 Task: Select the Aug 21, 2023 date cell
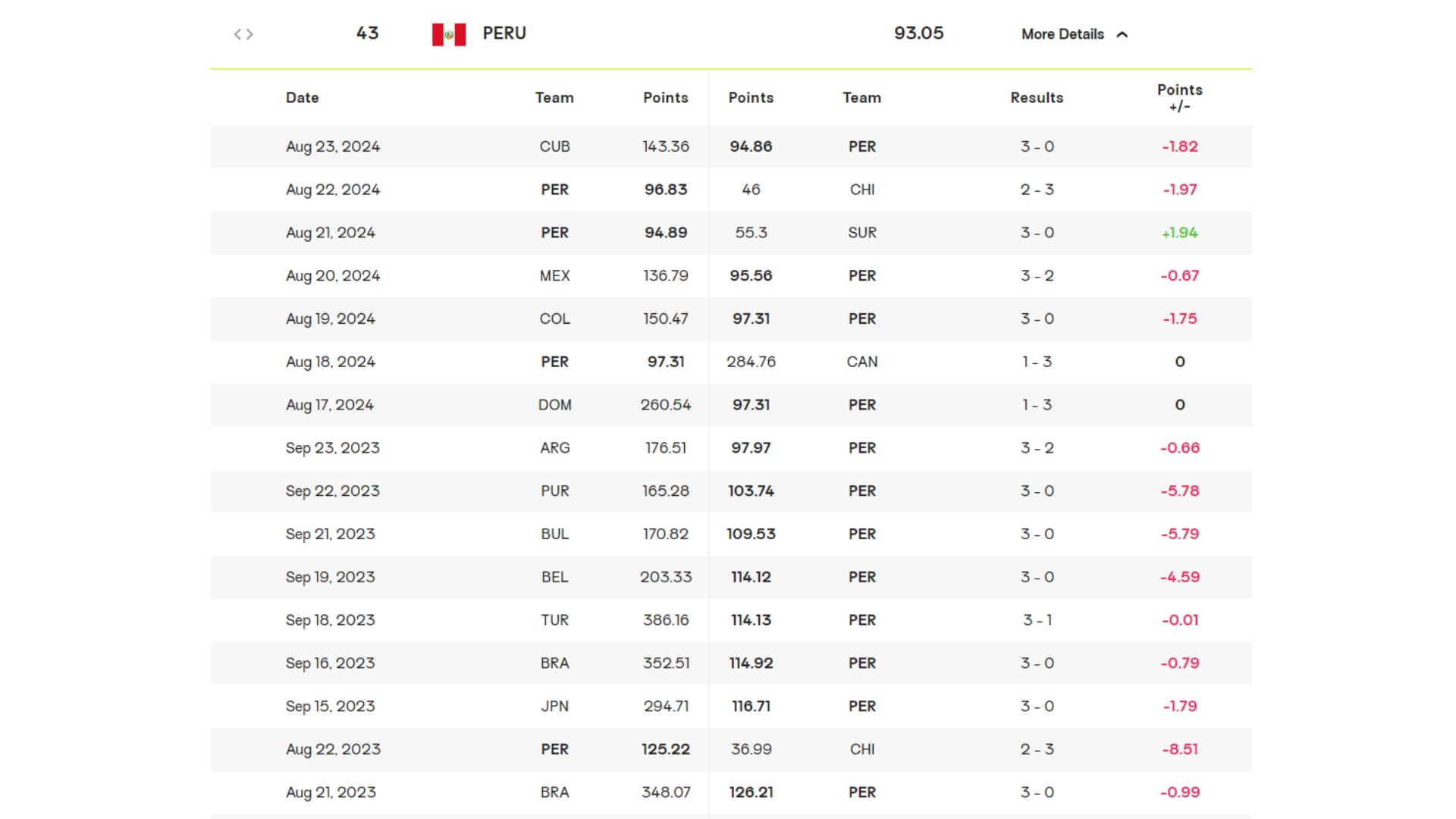point(331,793)
